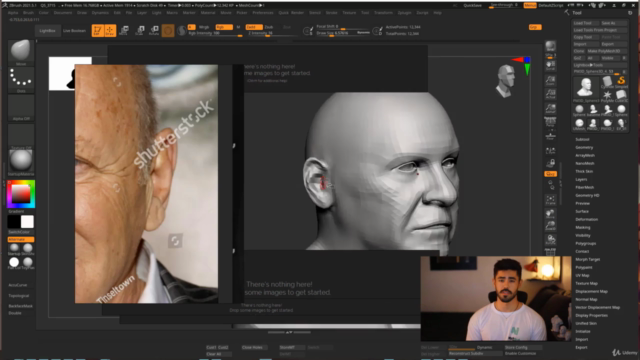Toggle the M material channel button

[238, 27]
